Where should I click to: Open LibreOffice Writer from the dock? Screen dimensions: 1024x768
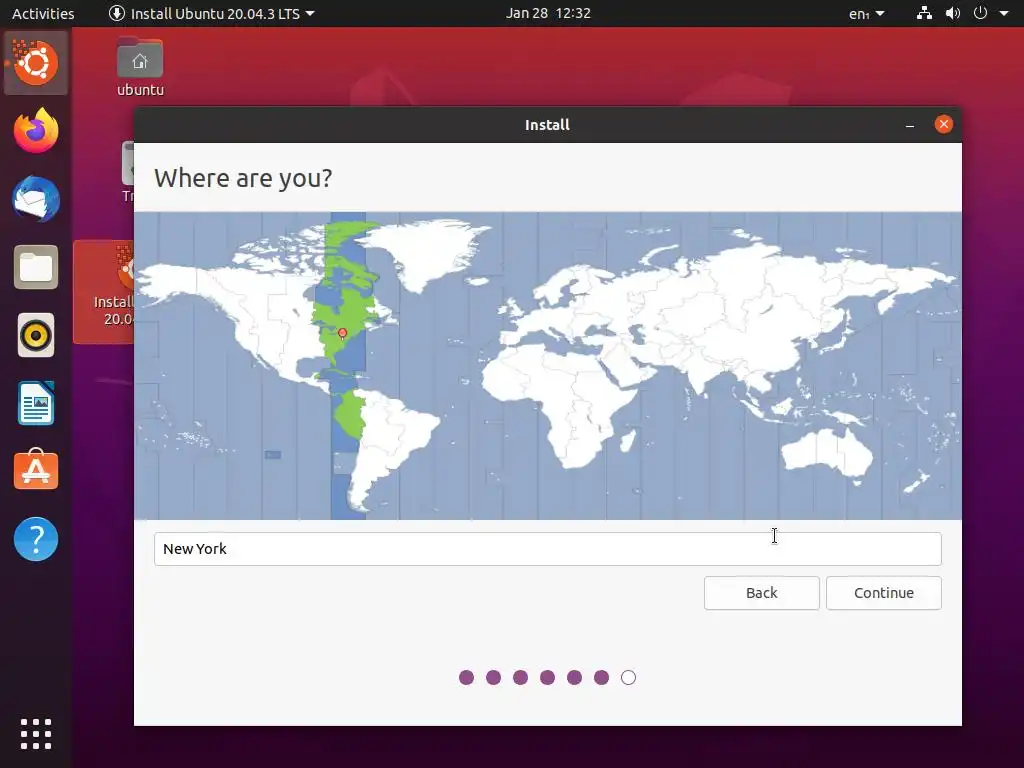tap(36, 404)
